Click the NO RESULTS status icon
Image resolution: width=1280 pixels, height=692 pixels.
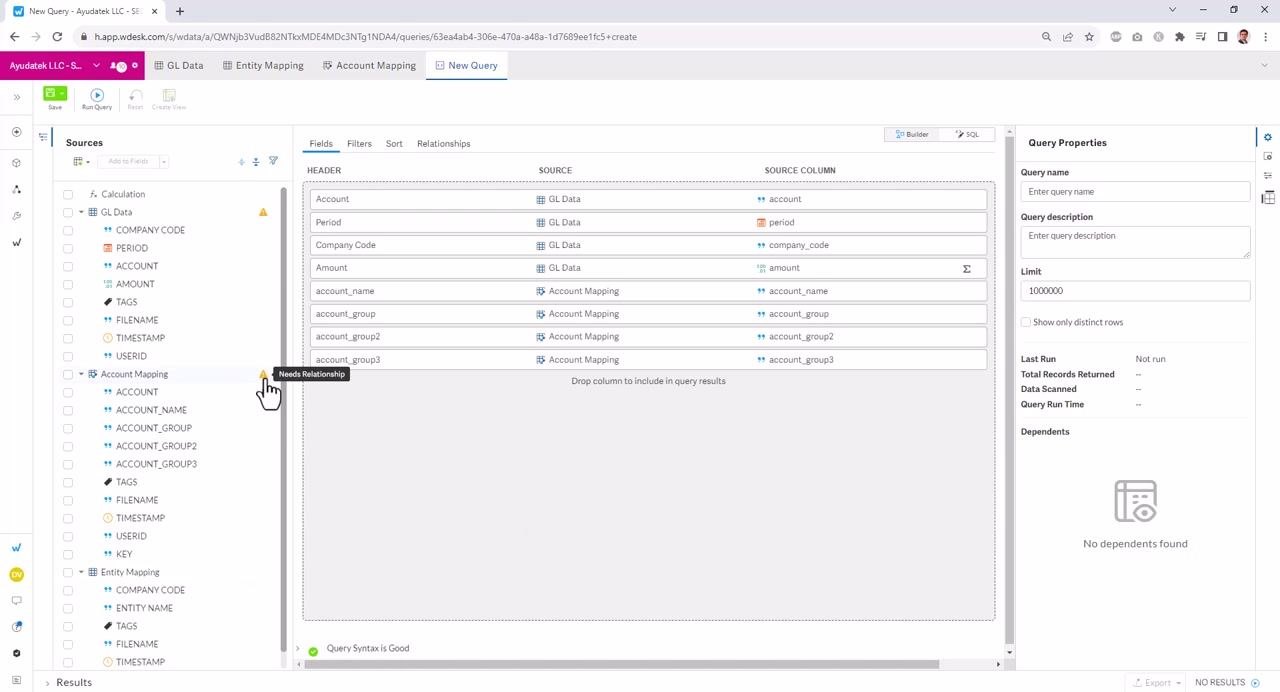[x=1256, y=683]
